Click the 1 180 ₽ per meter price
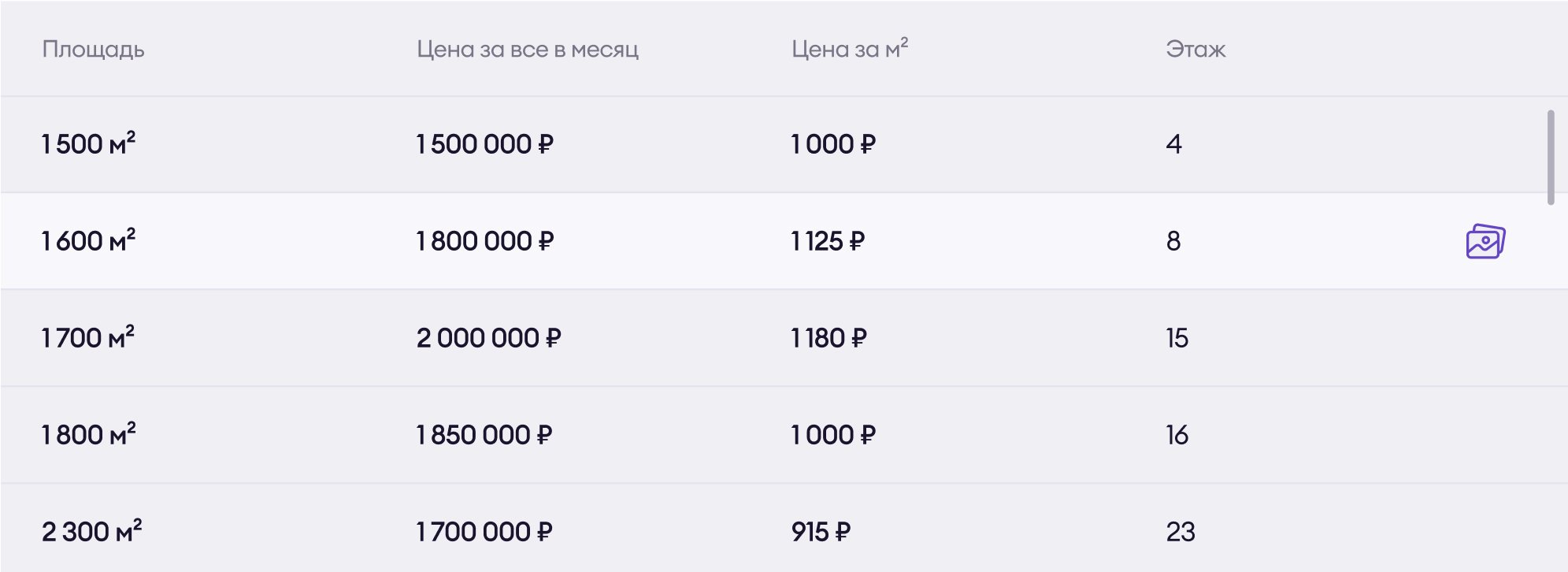Image resolution: width=1568 pixels, height=572 pixels. (828, 338)
